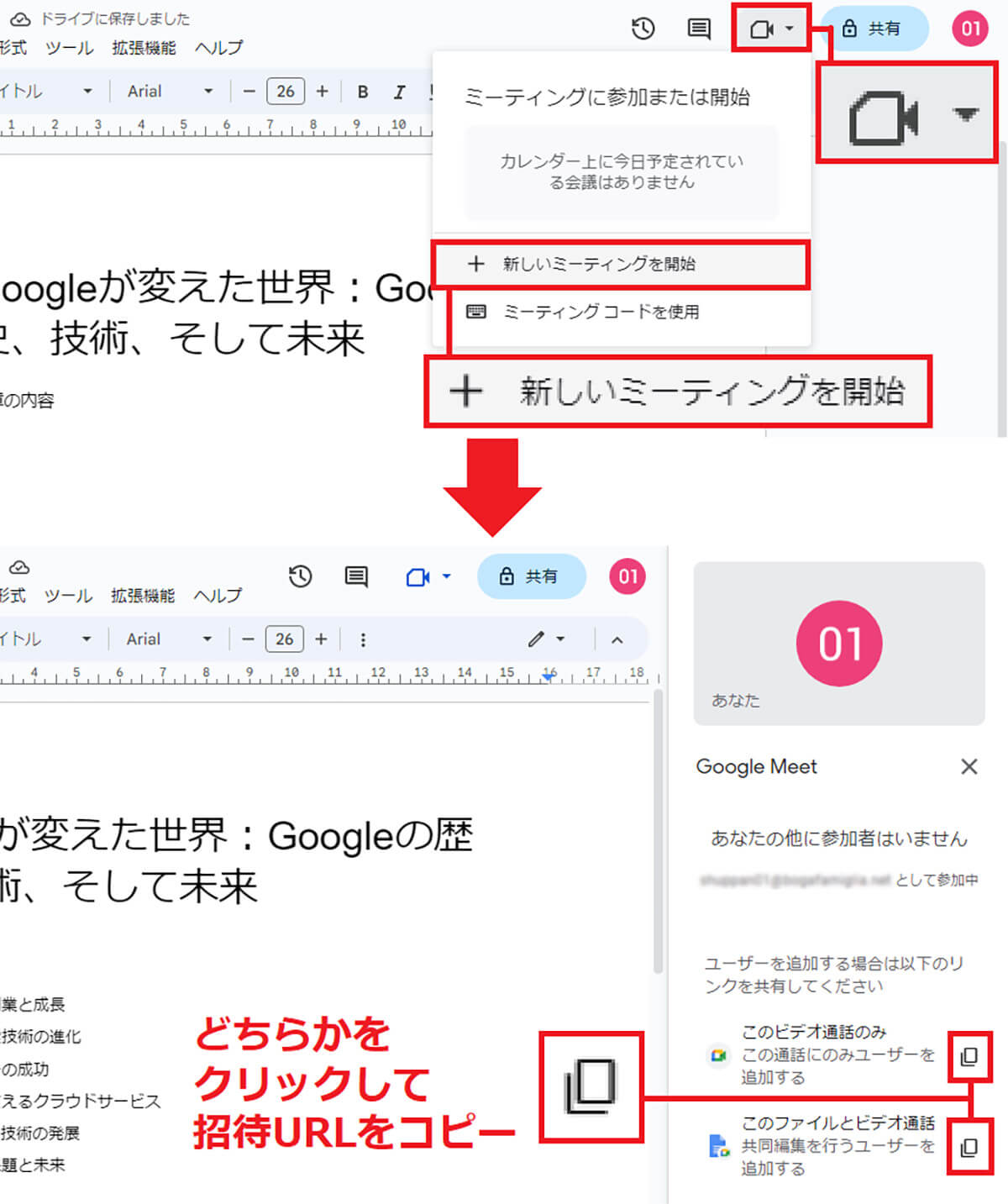Open ヘルプ menu in bottom screenshot
This screenshot has height=1204, width=1008.
click(218, 596)
